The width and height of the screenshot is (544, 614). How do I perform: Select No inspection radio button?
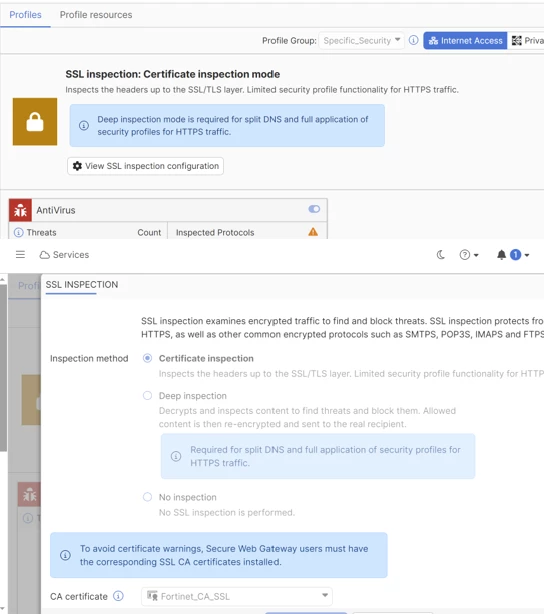[x=147, y=497]
